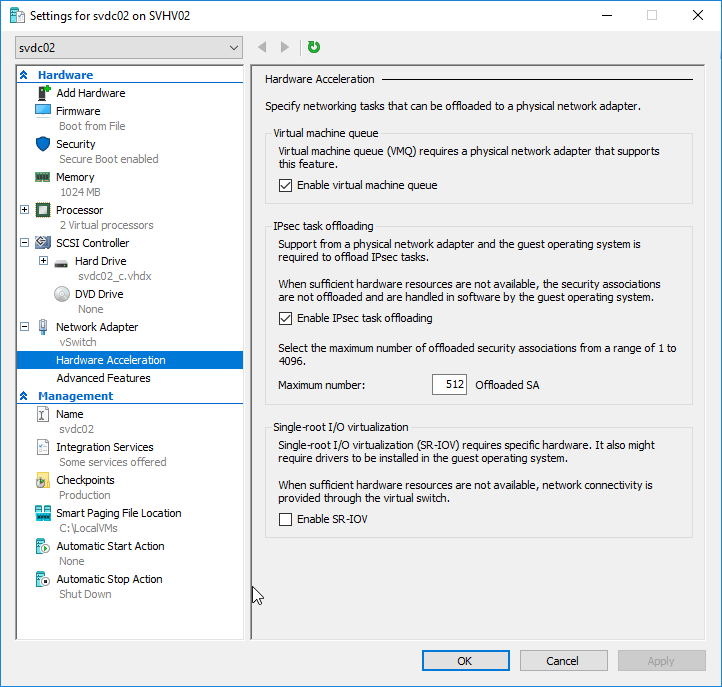The image size is (722, 687).
Task: Click the 'Production' checkpoints text
Action: 85,495
